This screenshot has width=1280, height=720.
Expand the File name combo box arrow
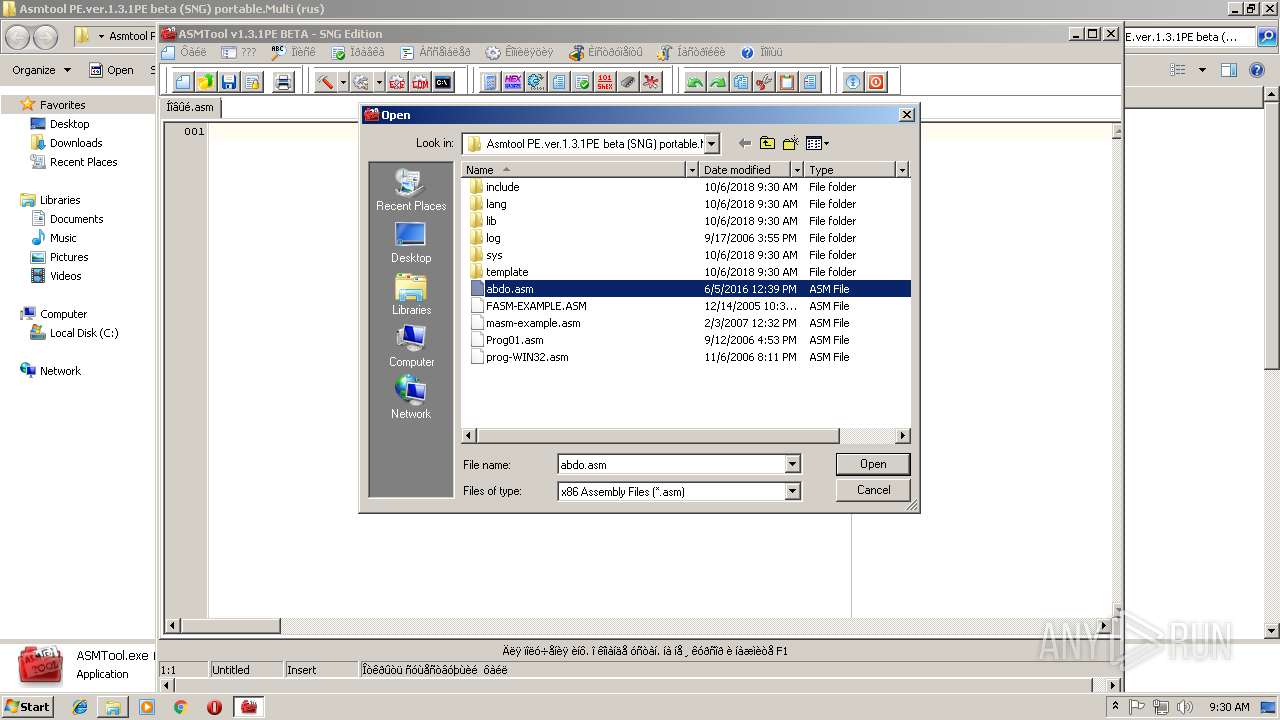point(792,464)
